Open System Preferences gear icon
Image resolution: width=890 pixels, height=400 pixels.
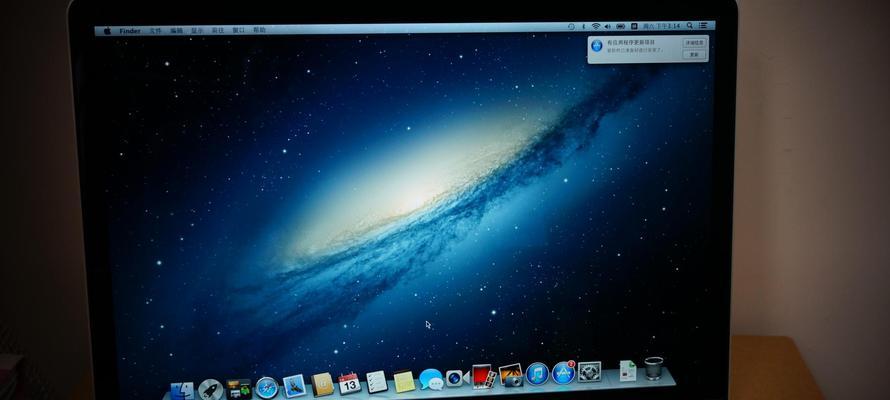click(589, 372)
